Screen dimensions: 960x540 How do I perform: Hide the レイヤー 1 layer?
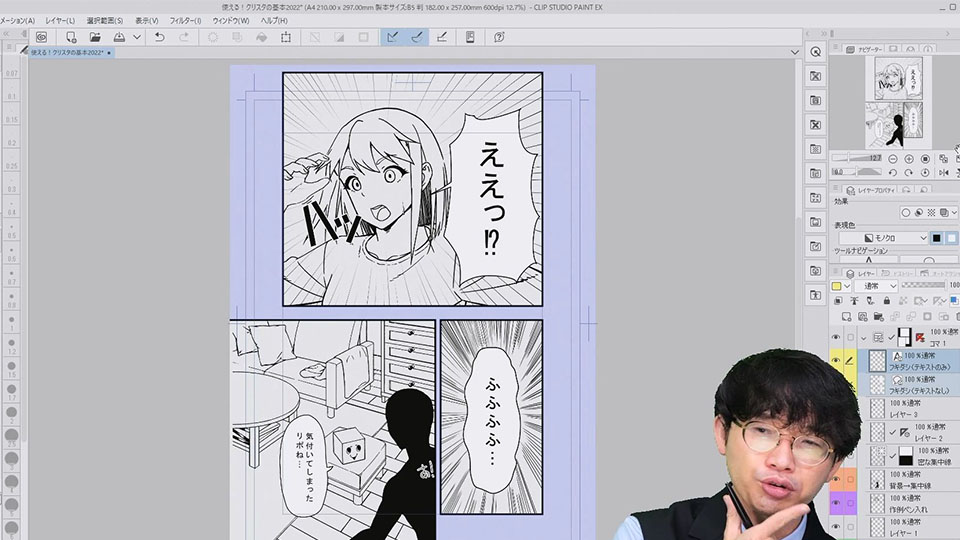tap(836, 527)
